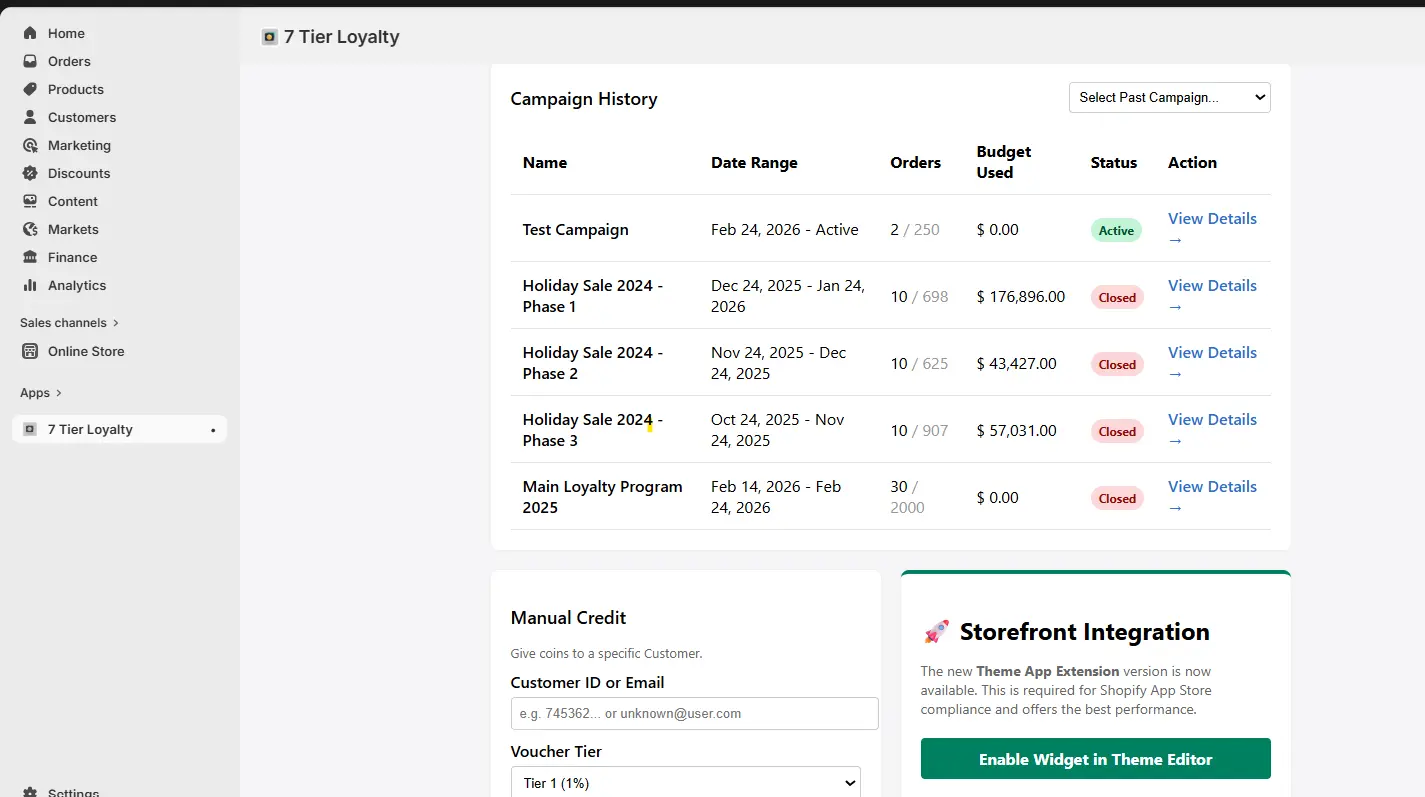Image resolution: width=1425 pixels, height=797 pixels.
Task: Click the Home icon in sidebar
Action: [30, 33]
